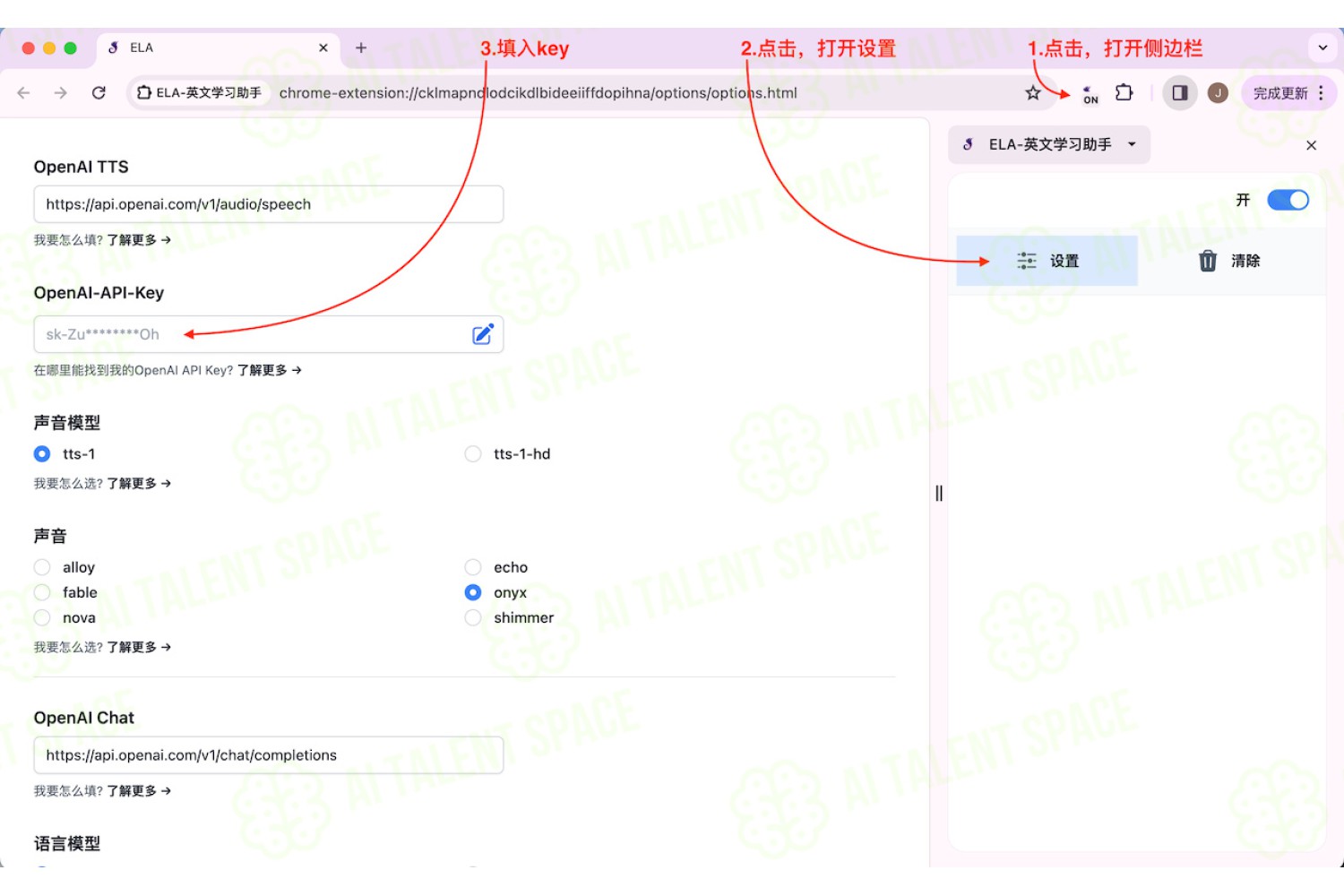Viewport: 1344px width, 896px height.
Task: Open 了解更多 link under OpenAI Chat
Action: (139, 791)
